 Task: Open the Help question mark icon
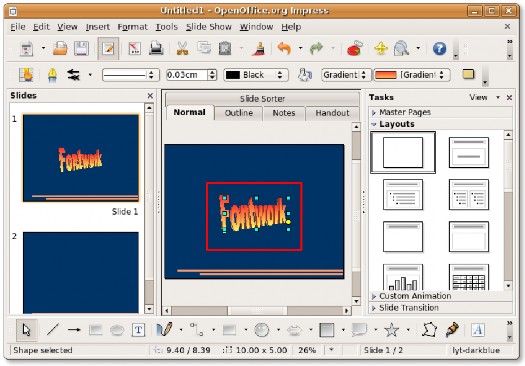pos(439,49)
